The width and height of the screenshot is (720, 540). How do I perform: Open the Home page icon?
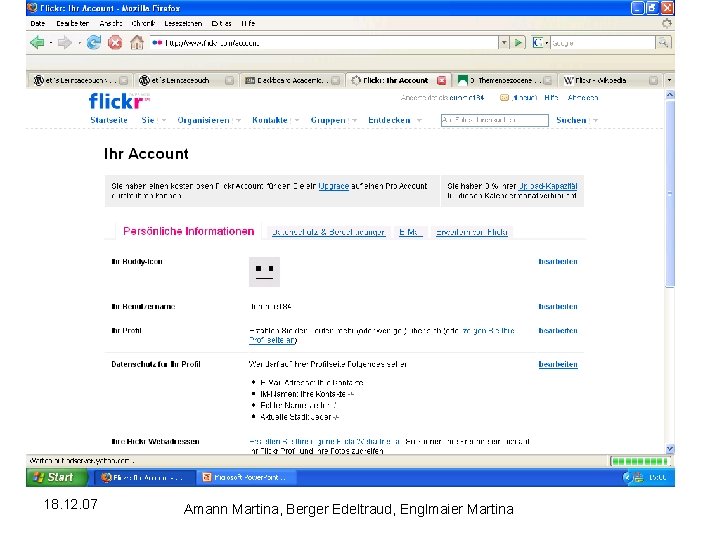(136, 43)
